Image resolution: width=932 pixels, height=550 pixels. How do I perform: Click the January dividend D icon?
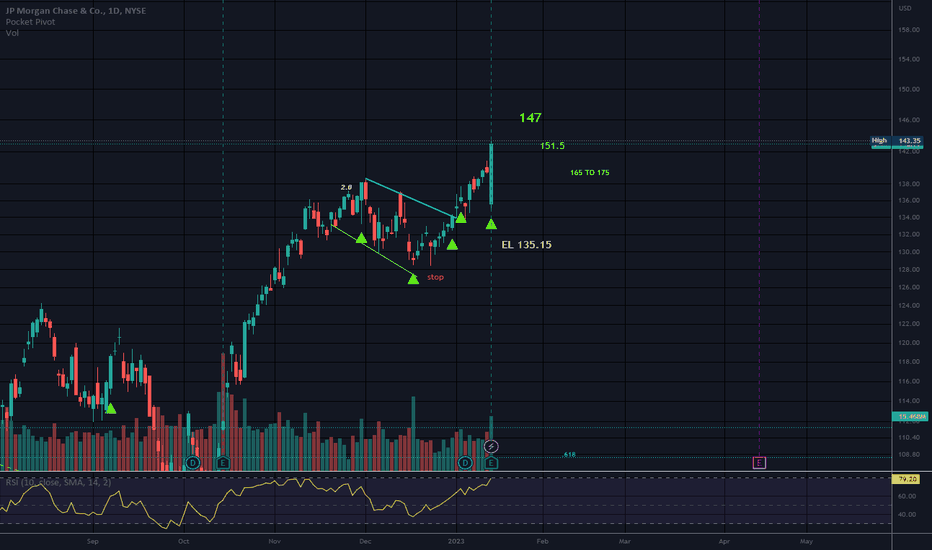[x=465, y=463]
